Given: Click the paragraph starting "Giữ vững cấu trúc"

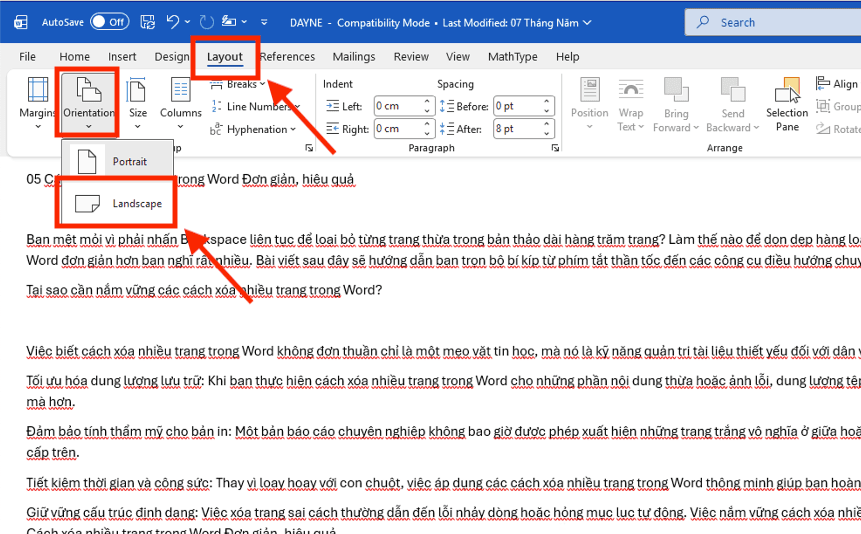Looking at the screenshot, I should pyautogui.click(x=443, y=513).
